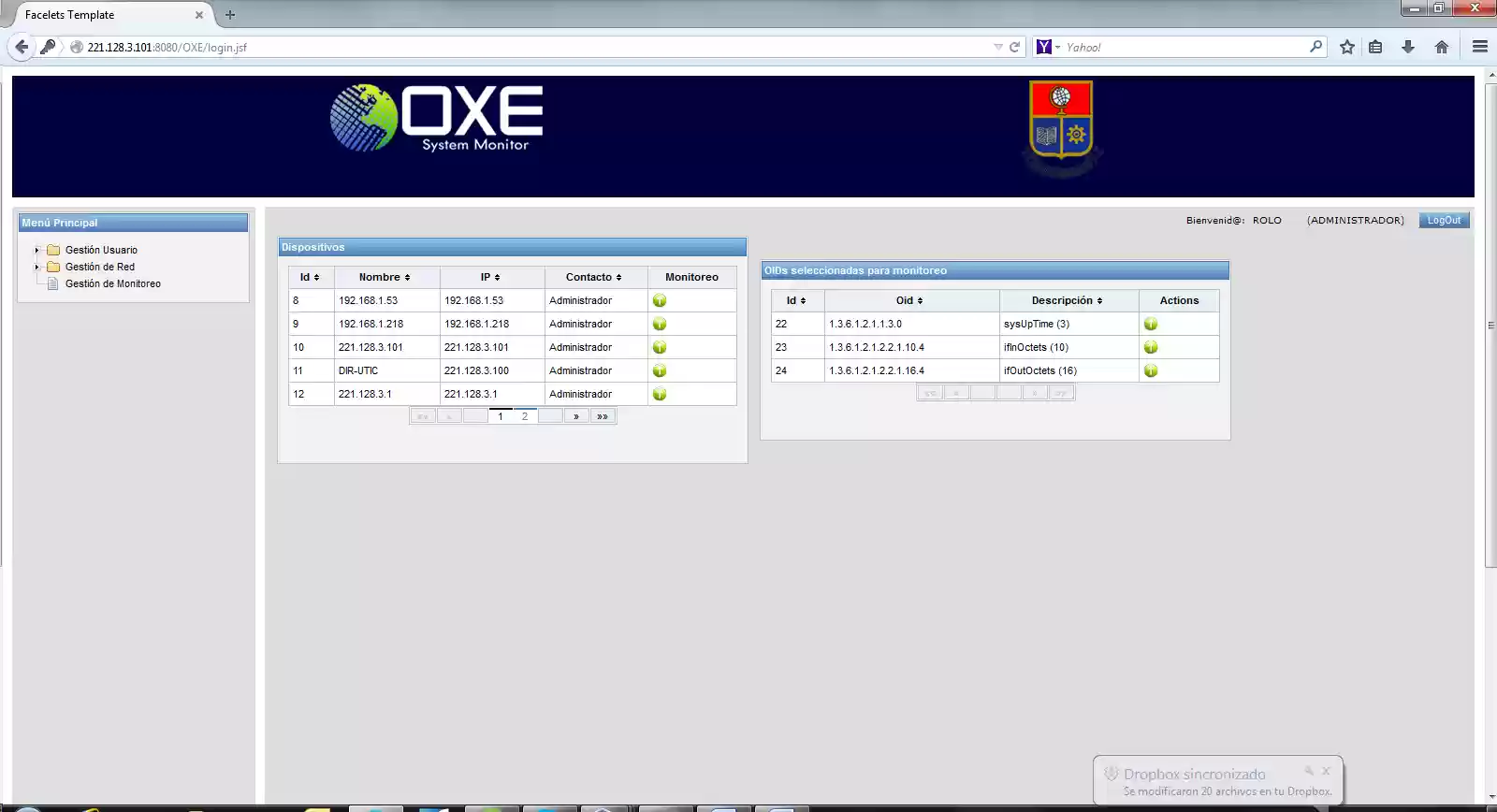Open a new tab with plus icon
Image resolution: width=1497 pixels, height=812 pixels.
click(230, 15)
